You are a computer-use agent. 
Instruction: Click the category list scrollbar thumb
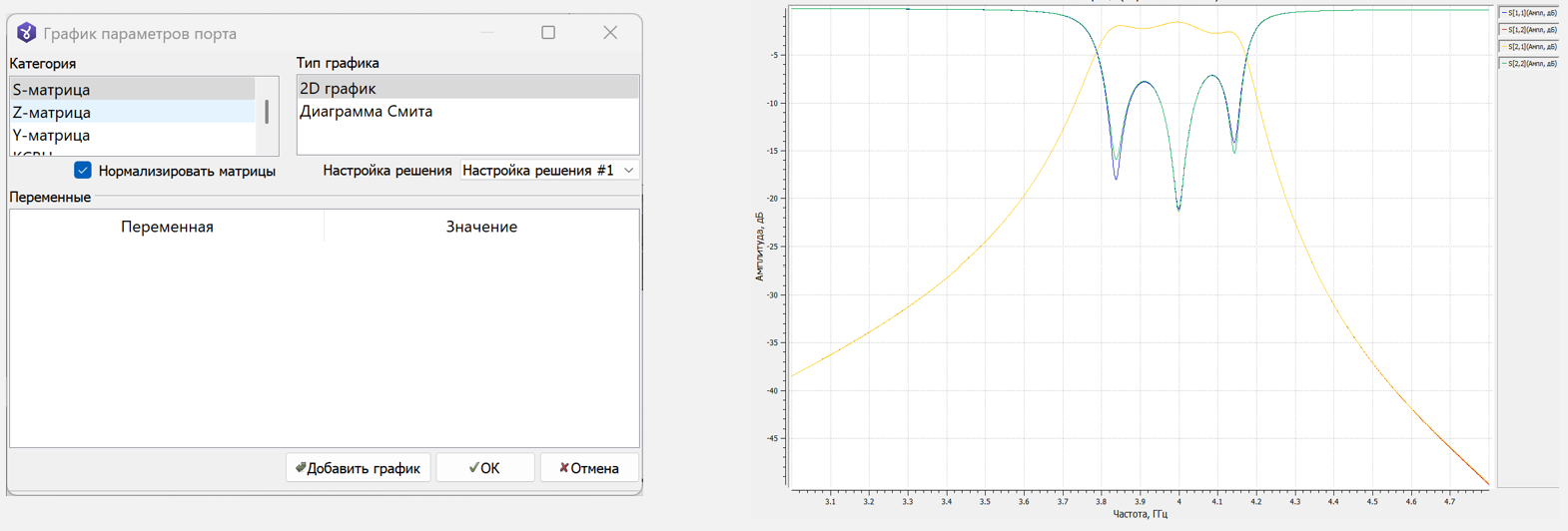(267, 111)
